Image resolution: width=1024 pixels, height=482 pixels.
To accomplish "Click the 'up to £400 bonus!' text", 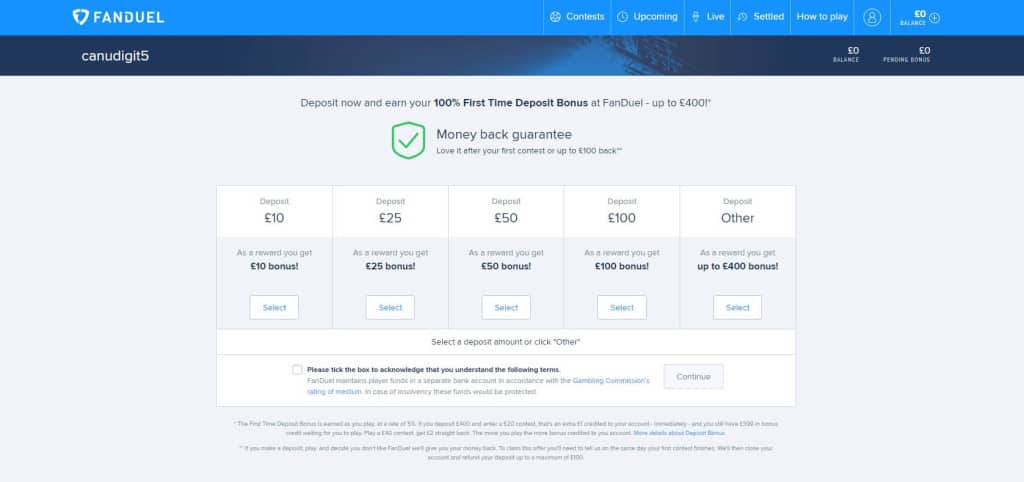I will pos(737,266).
